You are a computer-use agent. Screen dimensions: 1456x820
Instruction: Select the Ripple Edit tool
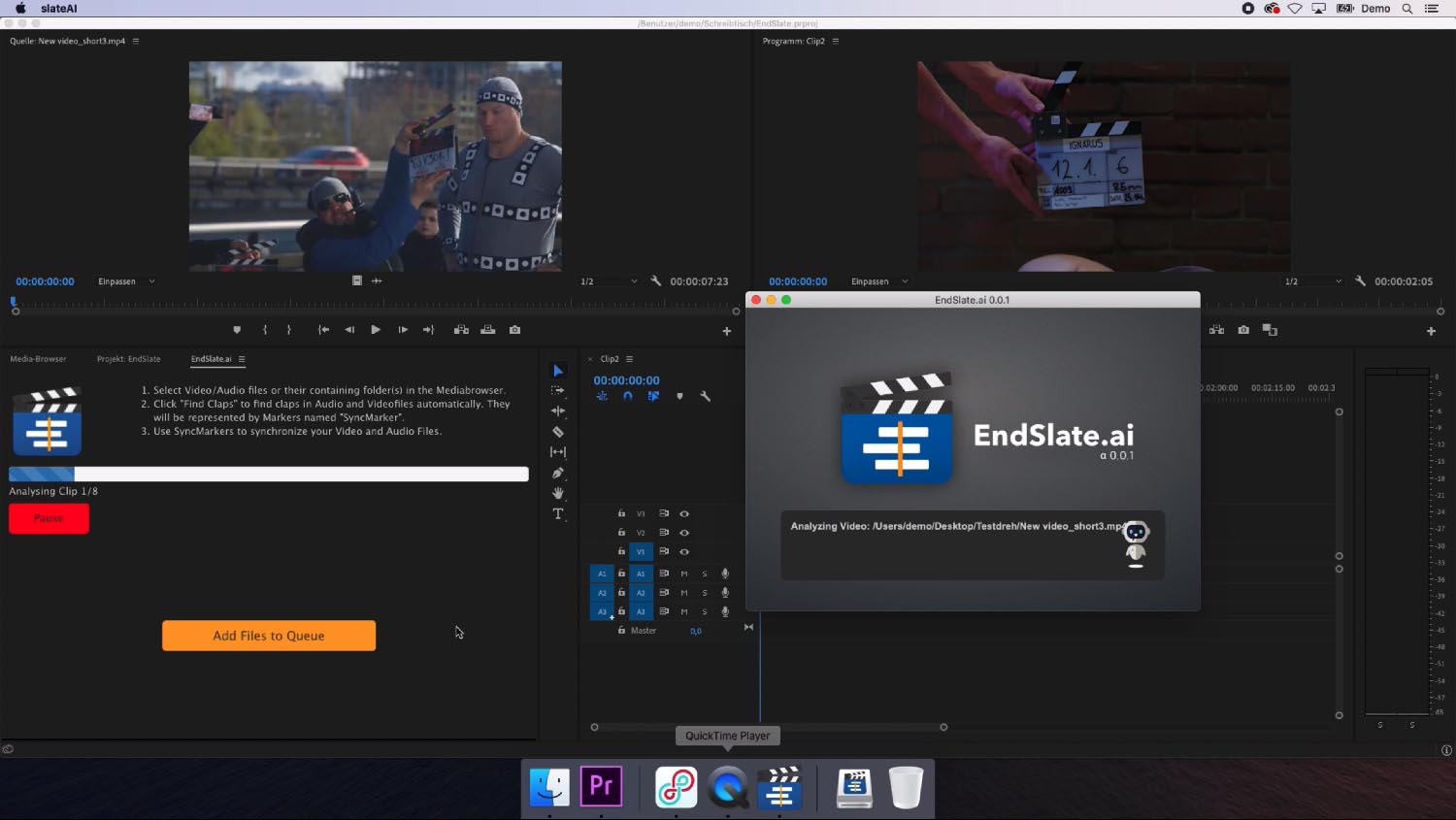[558, 410]
